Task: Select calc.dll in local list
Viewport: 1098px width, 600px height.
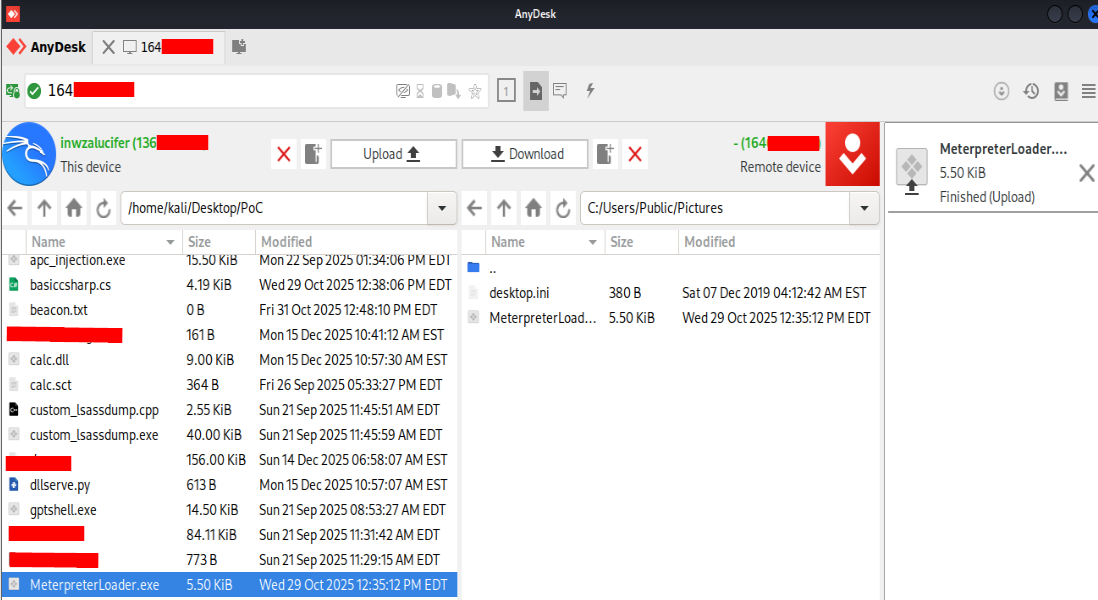Action: pyautogui.click(x=229, y=360)
